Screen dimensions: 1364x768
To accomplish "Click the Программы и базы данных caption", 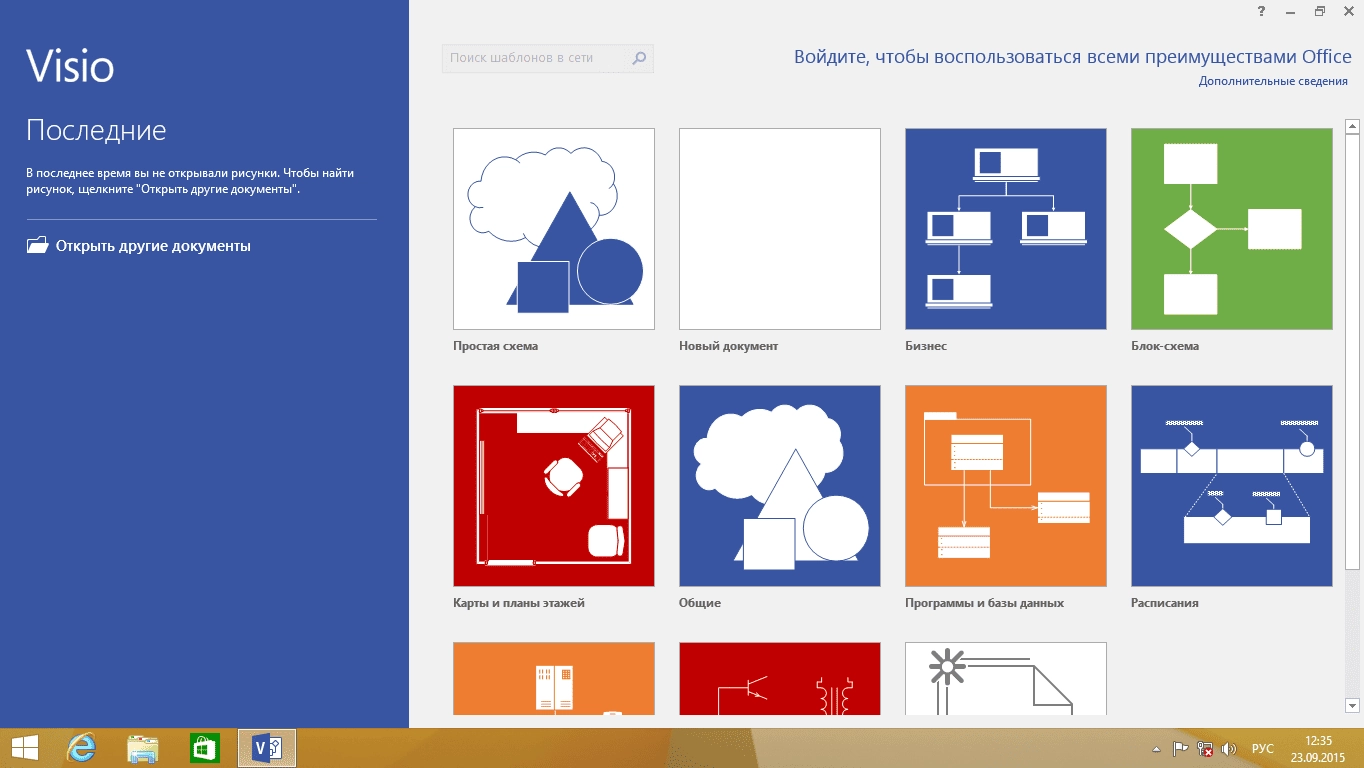I will click(984, 603).
